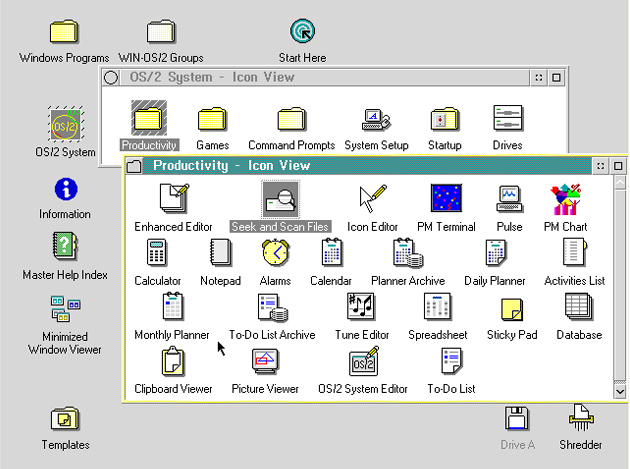Click System Setup icon in OS/2 System window

click(x=376, y=119)
